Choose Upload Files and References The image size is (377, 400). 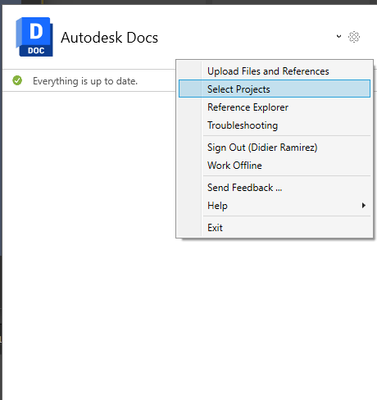(x=274, y=71)
